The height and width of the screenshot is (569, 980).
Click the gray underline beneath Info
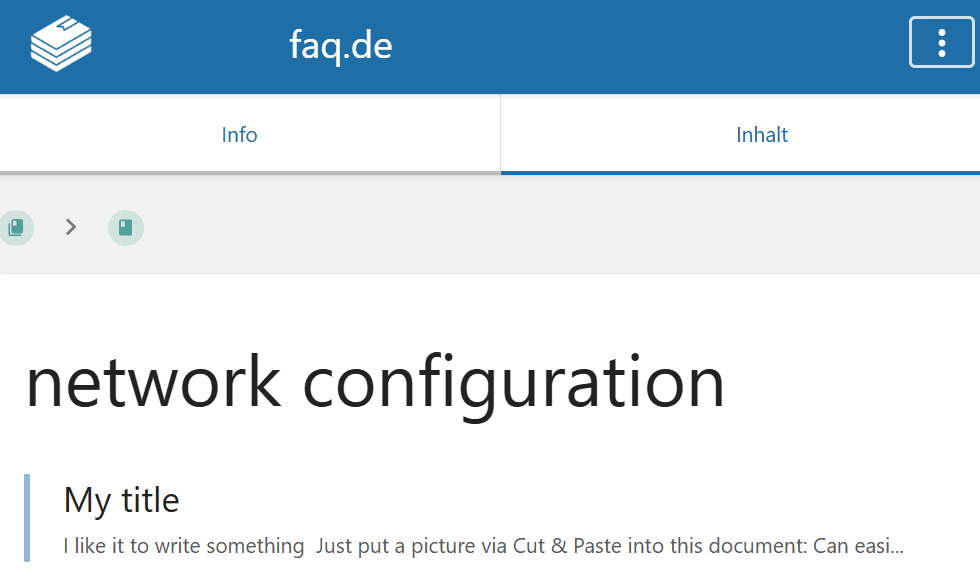(250, 173)
